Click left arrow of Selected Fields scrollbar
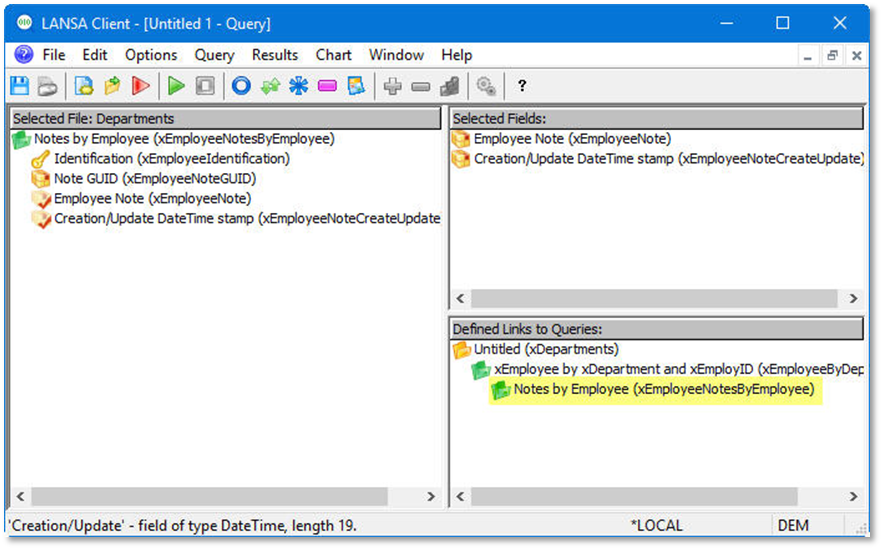Screen dimensions: 882x549 pyautogui.click(x=461, y=299)
